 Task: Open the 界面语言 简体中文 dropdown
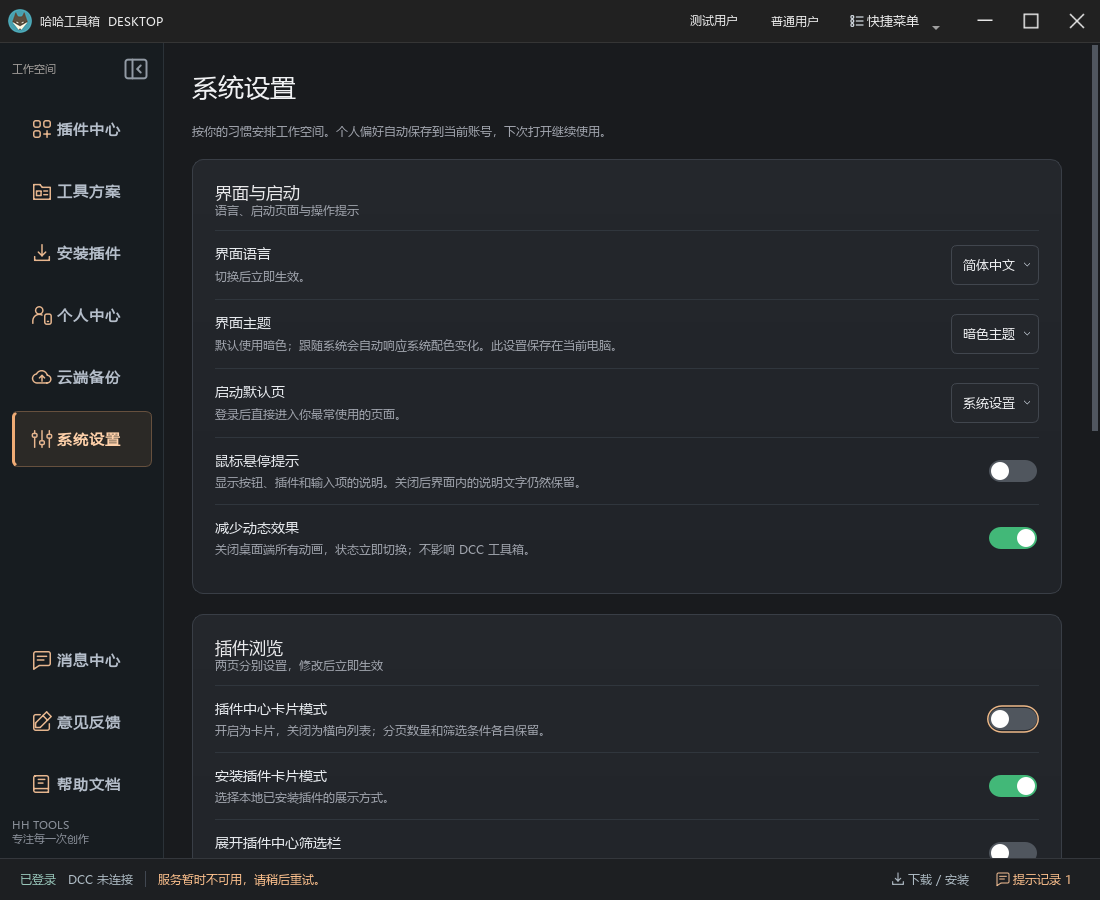pyautogui.click(x=994, y=265)
